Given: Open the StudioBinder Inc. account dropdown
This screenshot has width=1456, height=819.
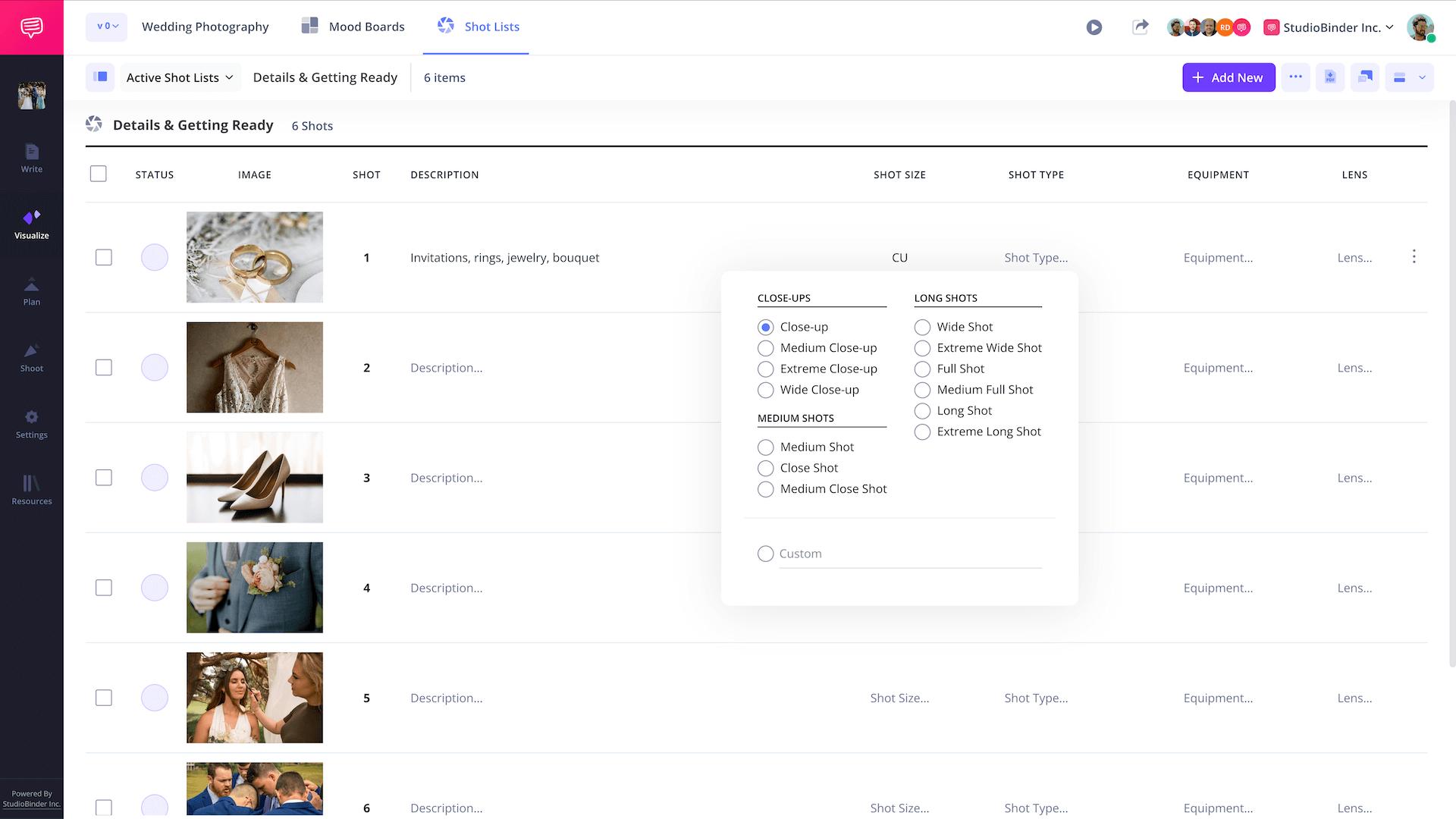Looking at the screenshot, I should (1329, 27).
